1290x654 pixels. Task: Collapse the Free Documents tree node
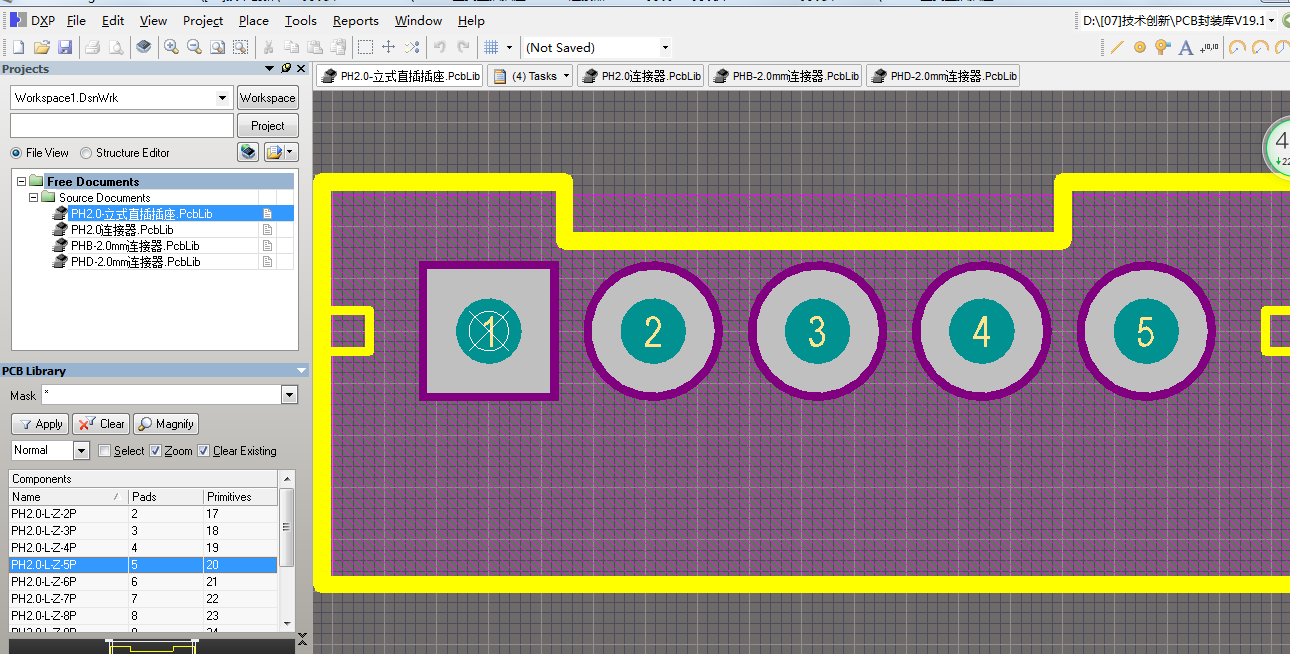(21, 181)
